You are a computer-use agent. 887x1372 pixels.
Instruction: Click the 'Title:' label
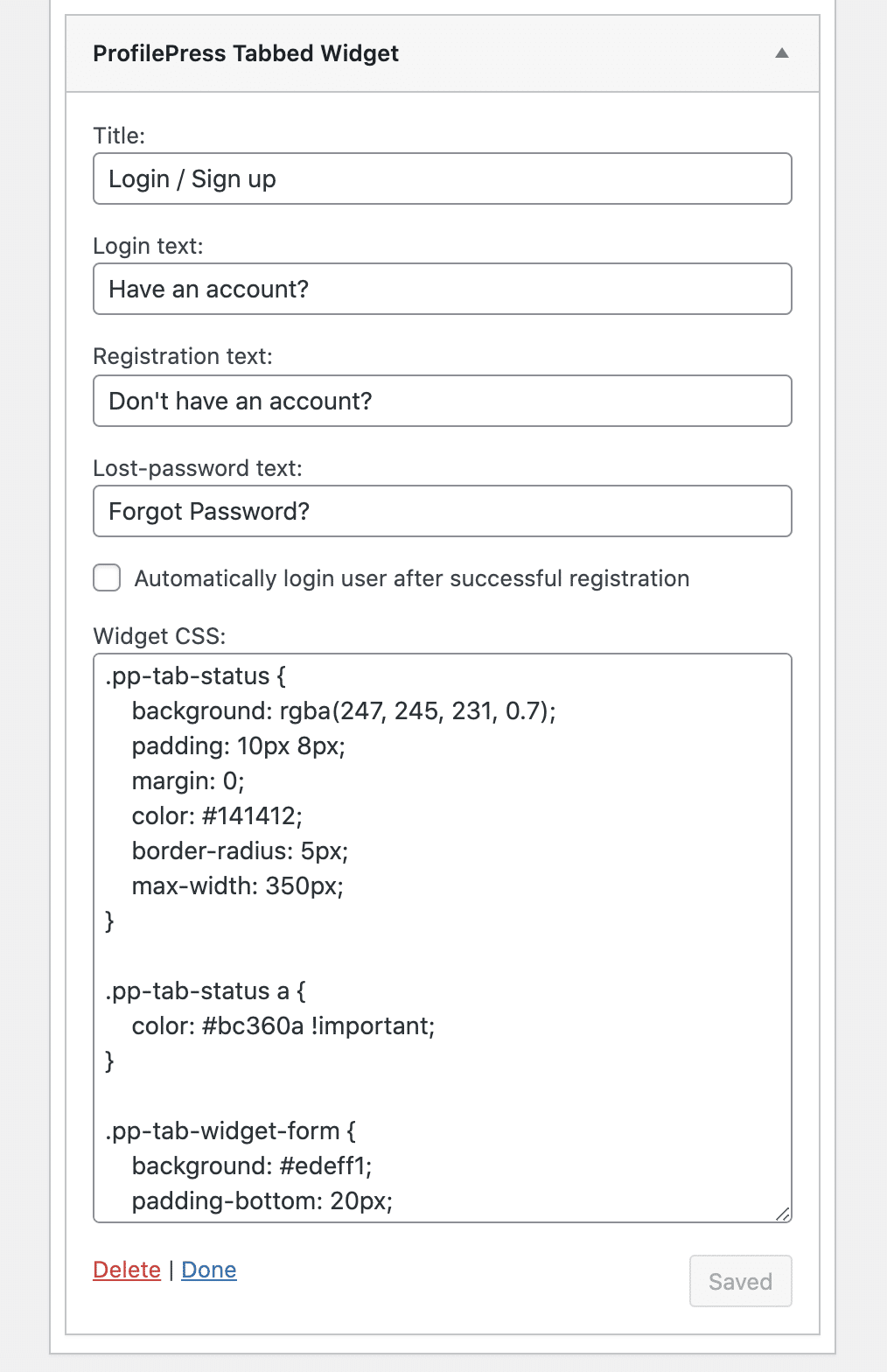click(x=119, y=136)
